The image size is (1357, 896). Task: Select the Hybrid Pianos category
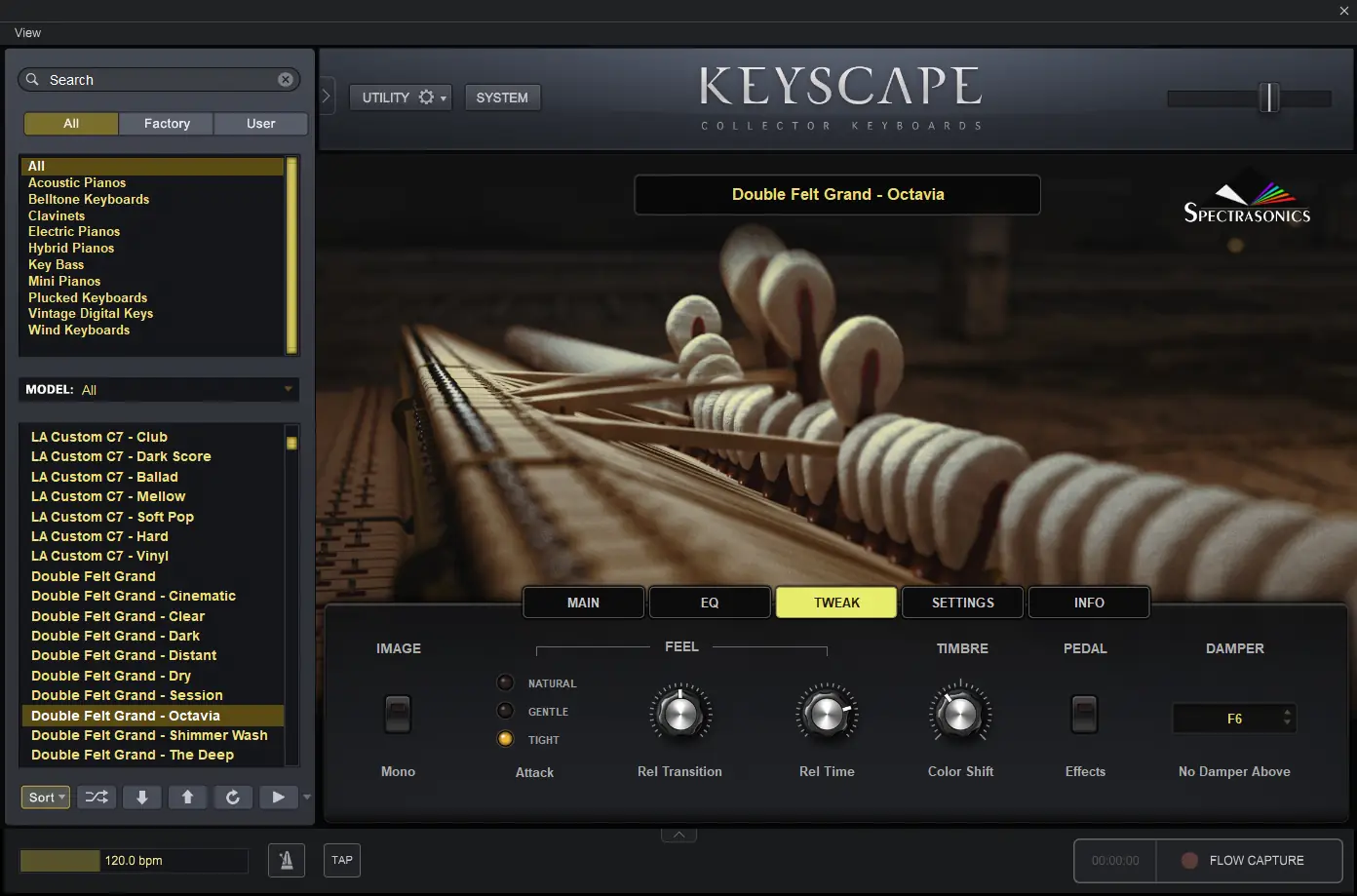coord(71,248)
